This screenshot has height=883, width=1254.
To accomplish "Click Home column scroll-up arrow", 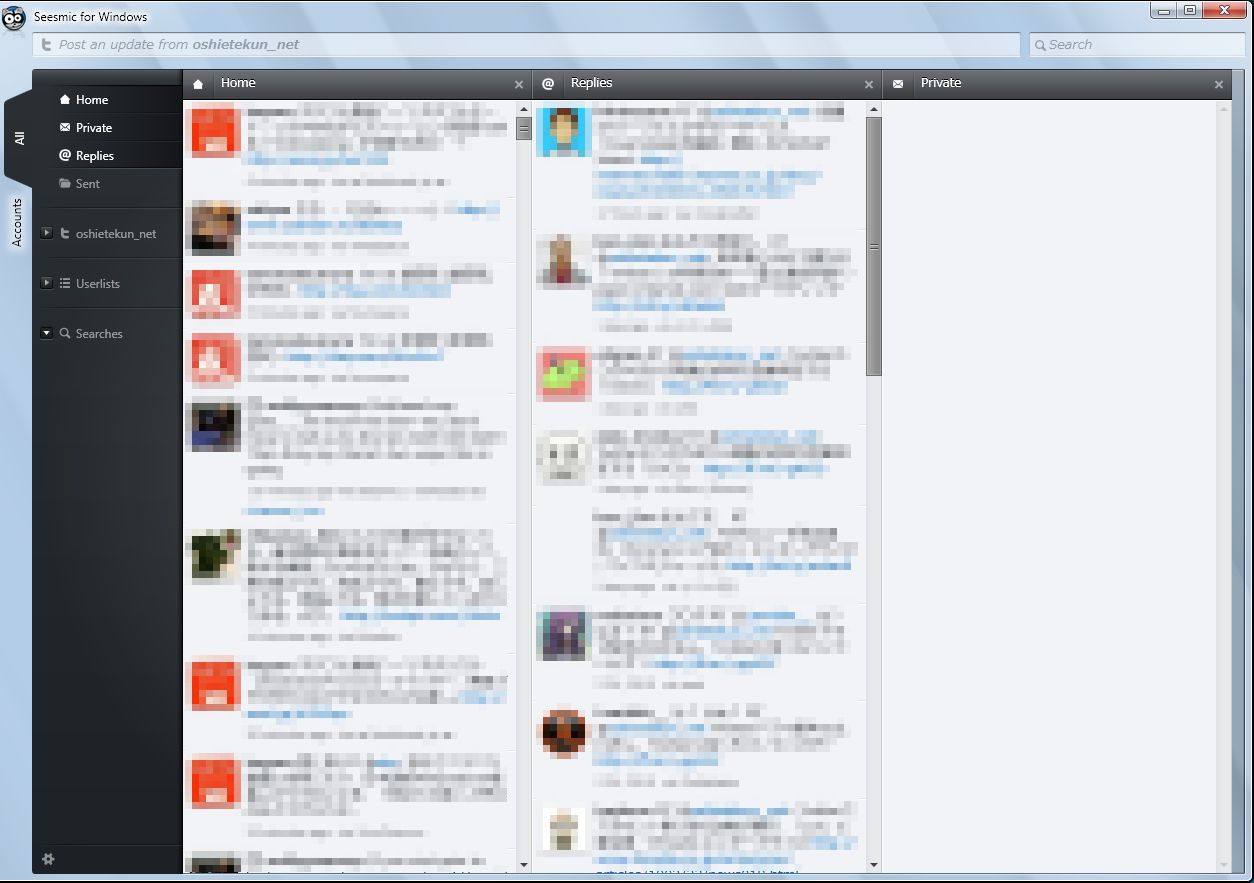I will point(524,110).
